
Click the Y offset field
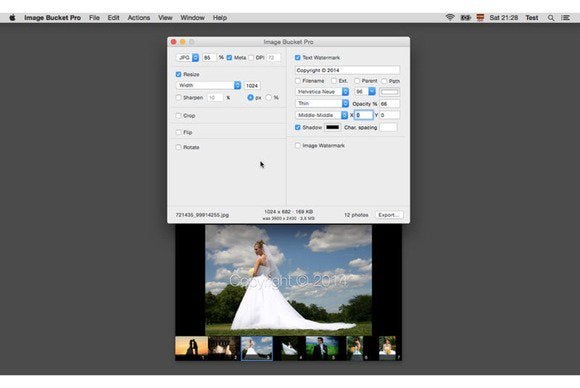click(x=390, y=115)
